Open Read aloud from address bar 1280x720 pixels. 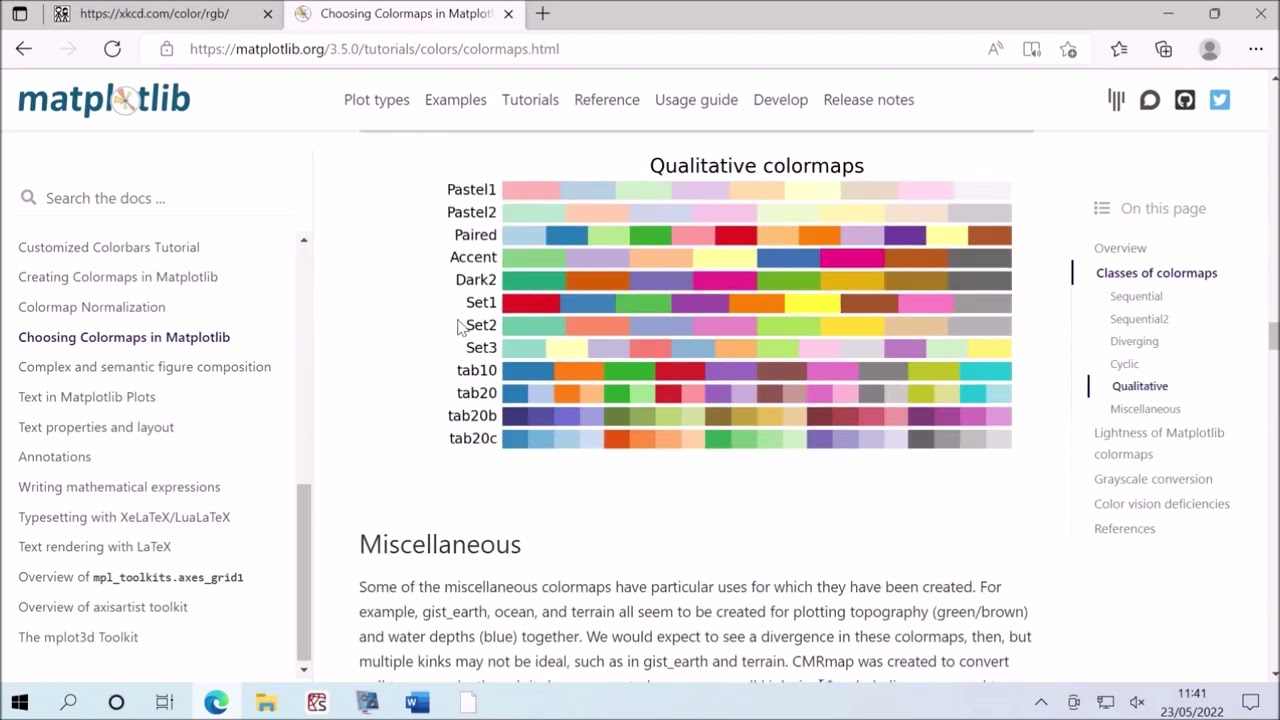(995, 48)
